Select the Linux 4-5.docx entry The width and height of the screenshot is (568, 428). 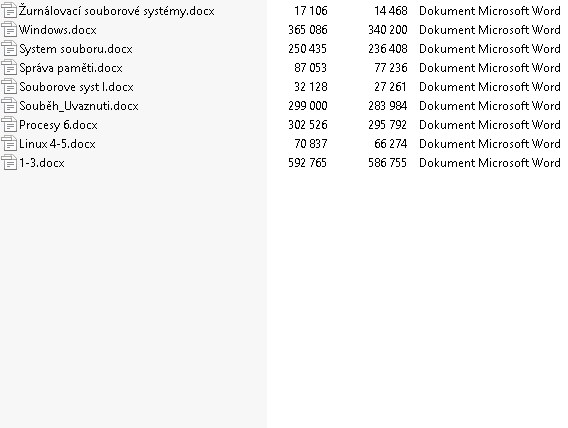point(57,144)
